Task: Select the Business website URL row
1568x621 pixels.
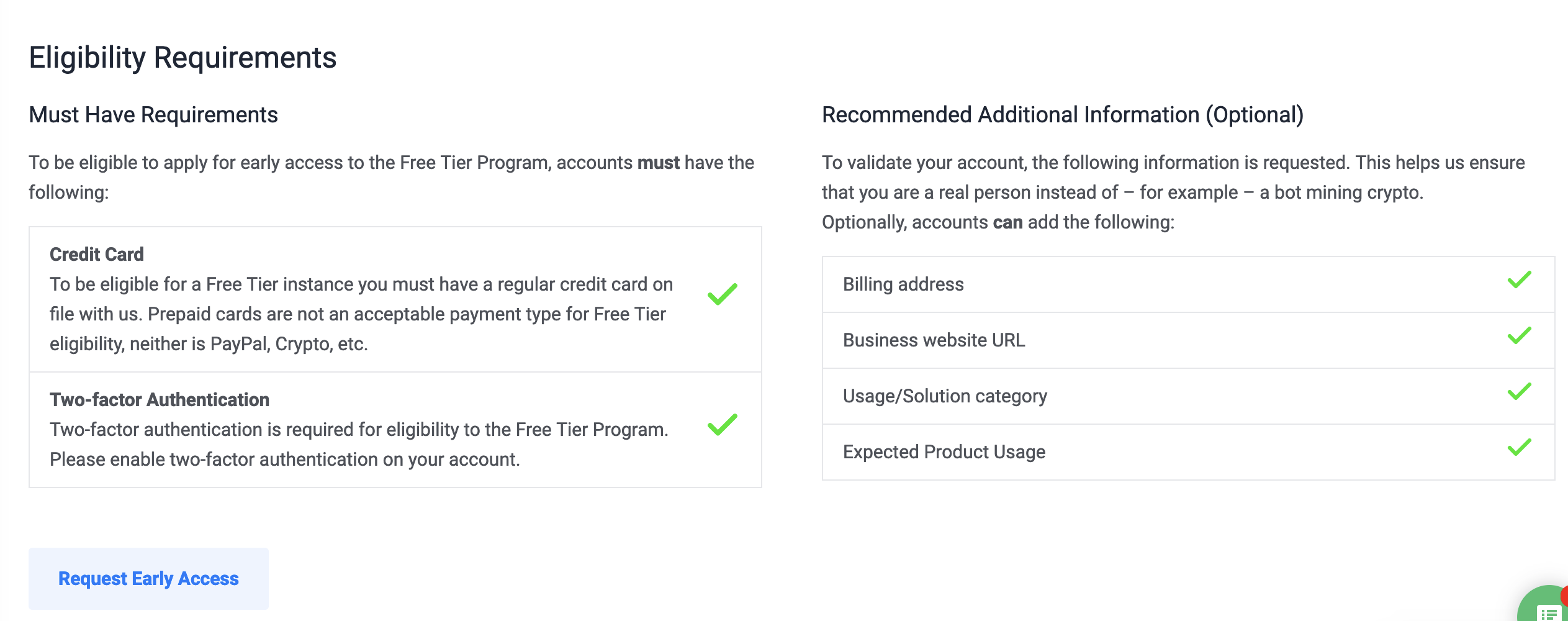Action: click(1188, 340)
